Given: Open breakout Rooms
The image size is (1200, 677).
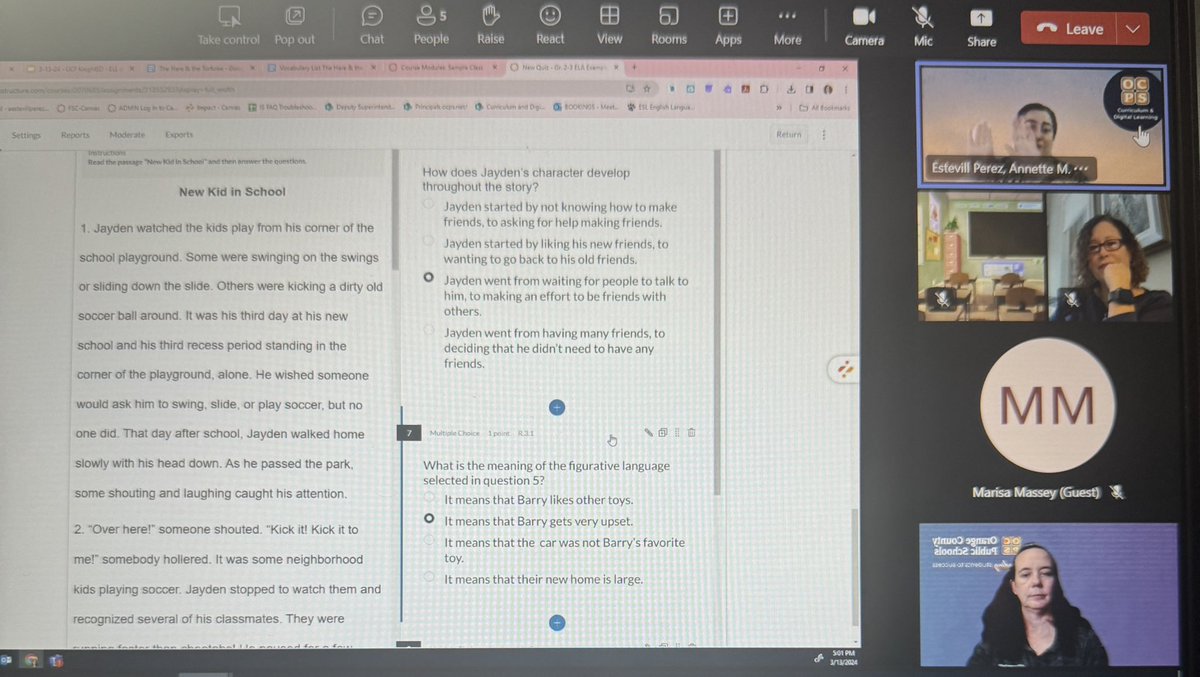Looking at the screenshot, I should (x=669, y=16).
